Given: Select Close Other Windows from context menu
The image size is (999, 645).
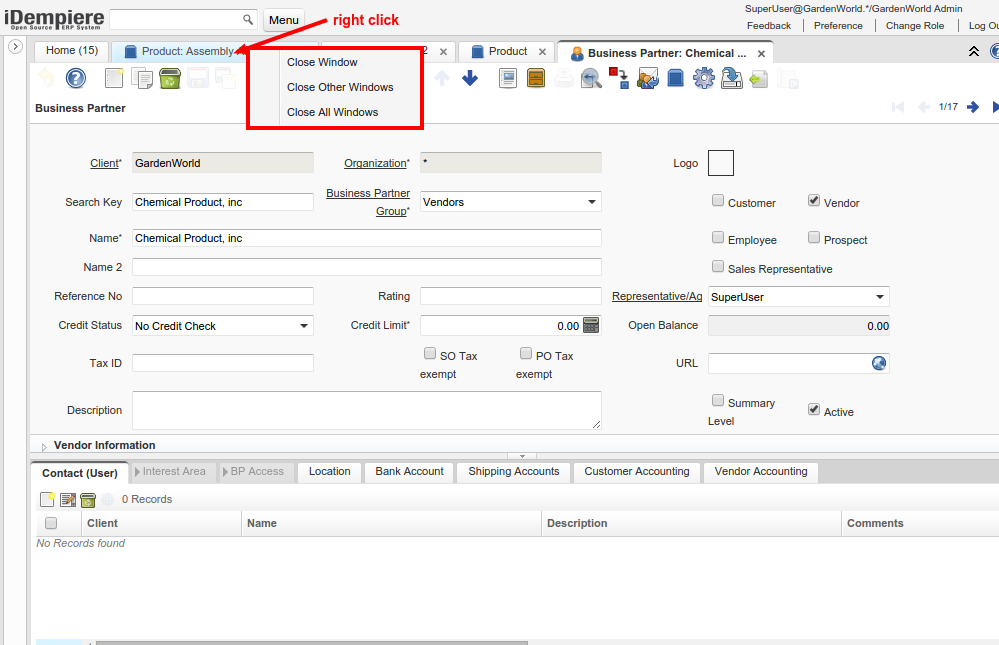Looking at the screenshot, I should 340,87.
